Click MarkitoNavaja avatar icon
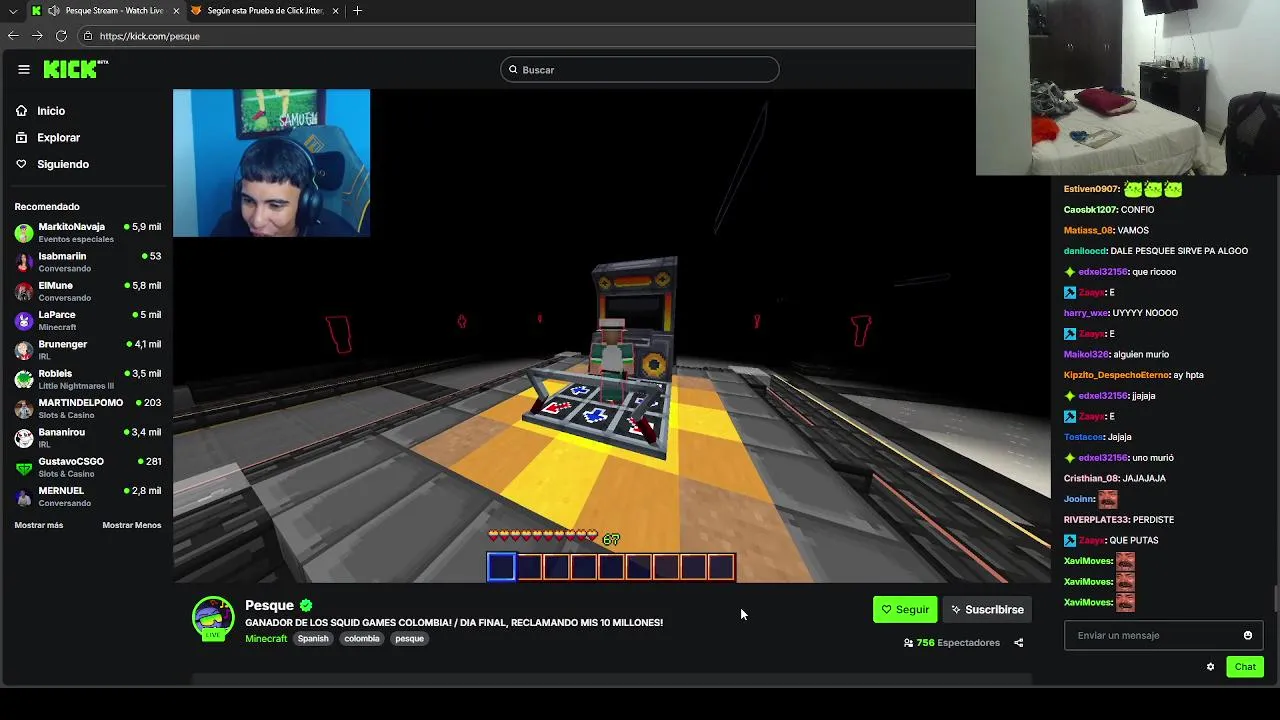This screenshot has width=1280, height=720. [24, 233]
